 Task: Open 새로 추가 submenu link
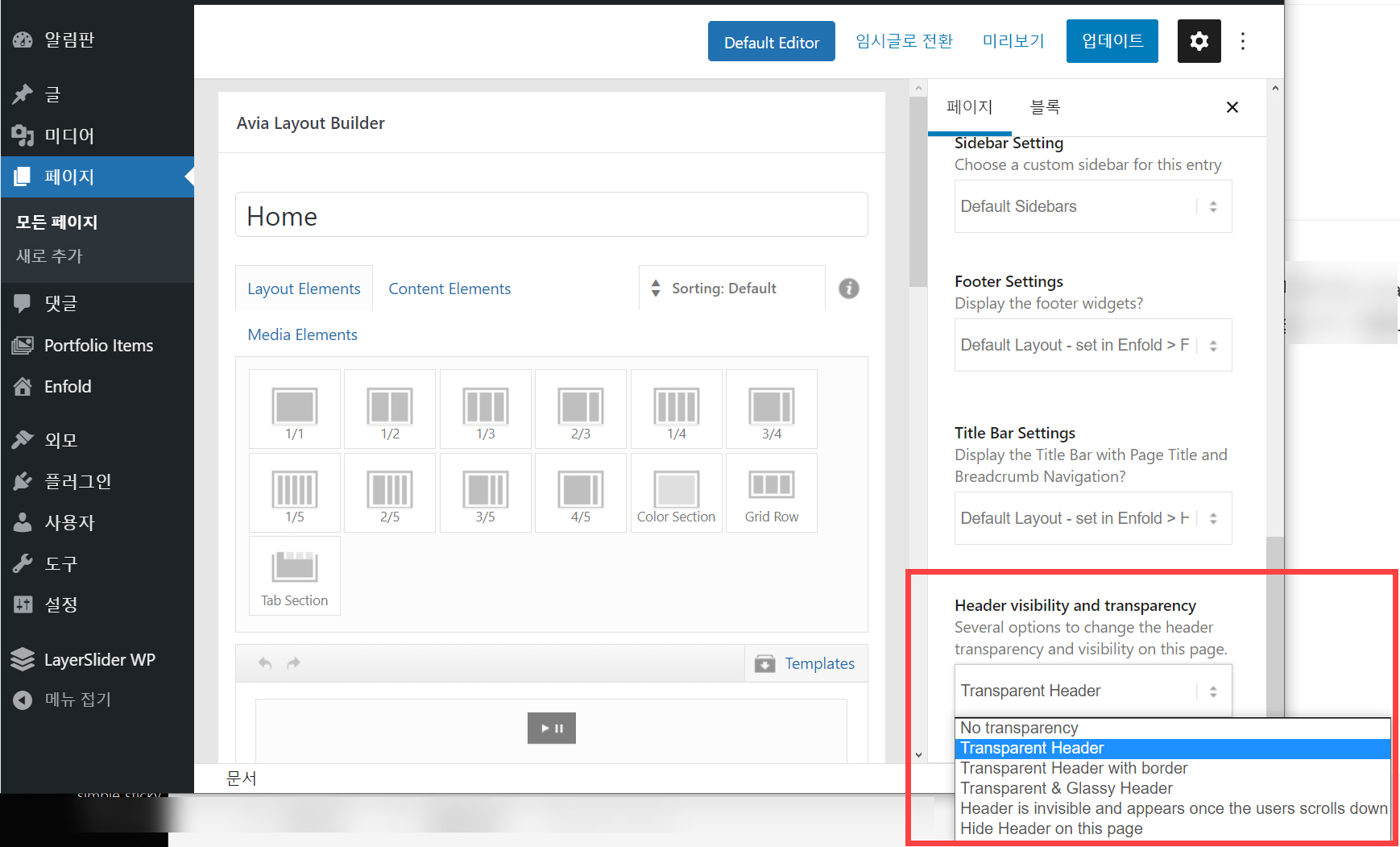[x=49, y=256]
